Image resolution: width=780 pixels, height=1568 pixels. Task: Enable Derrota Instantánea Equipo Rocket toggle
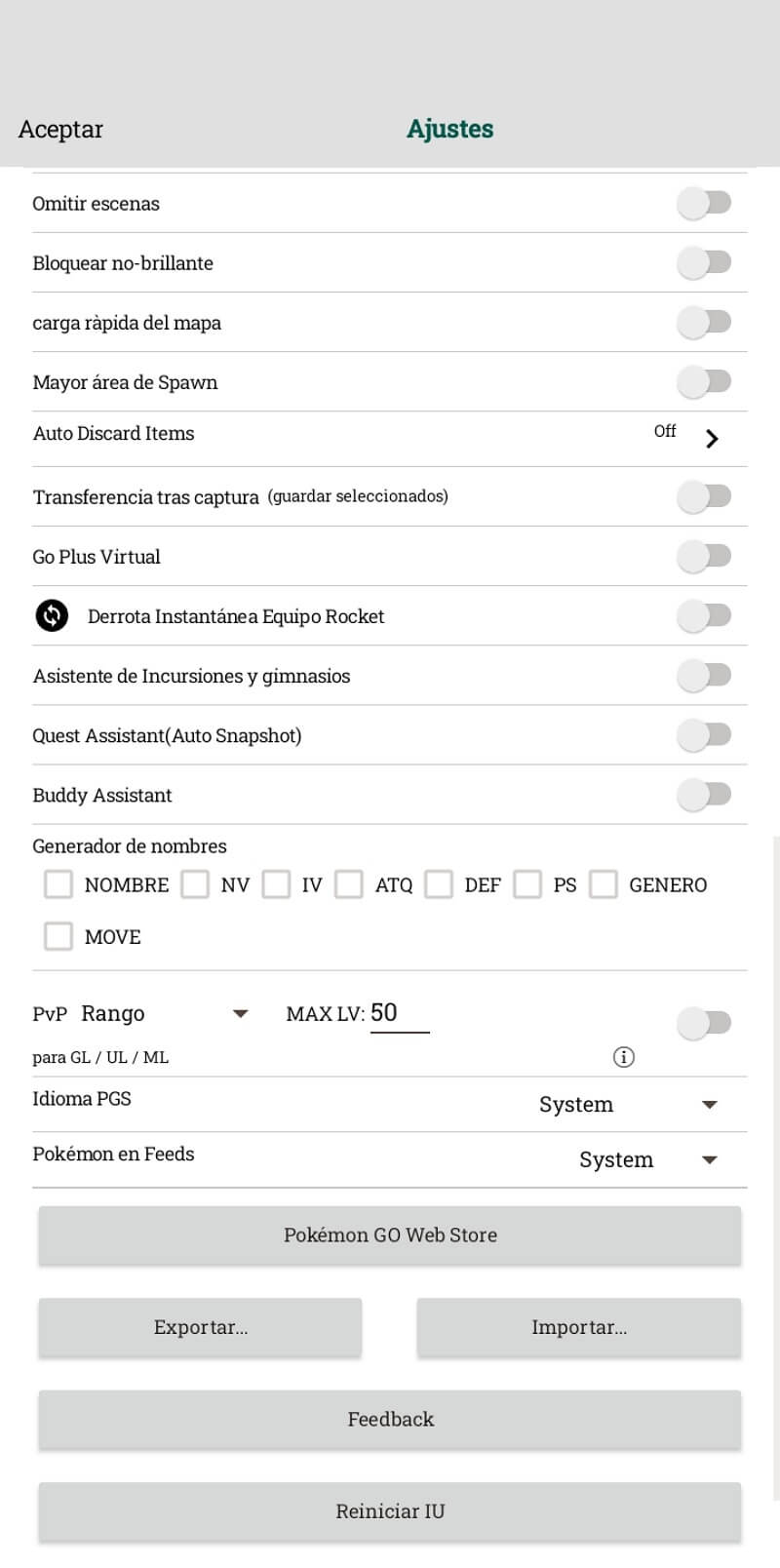704,615
